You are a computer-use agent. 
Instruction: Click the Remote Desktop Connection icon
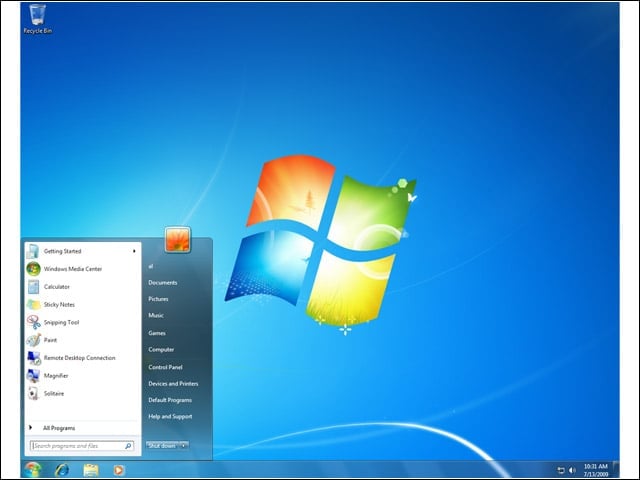pos(33,358)
